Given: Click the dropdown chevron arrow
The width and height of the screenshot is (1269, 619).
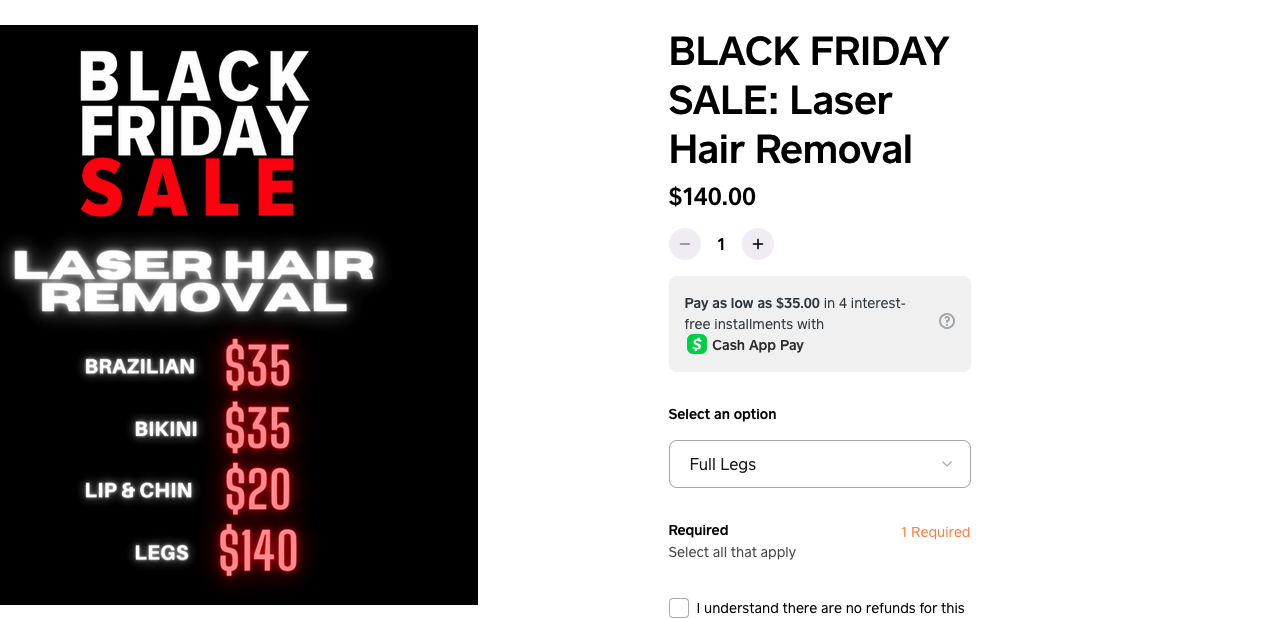Looking at the screenshot, I should (947, 464).
